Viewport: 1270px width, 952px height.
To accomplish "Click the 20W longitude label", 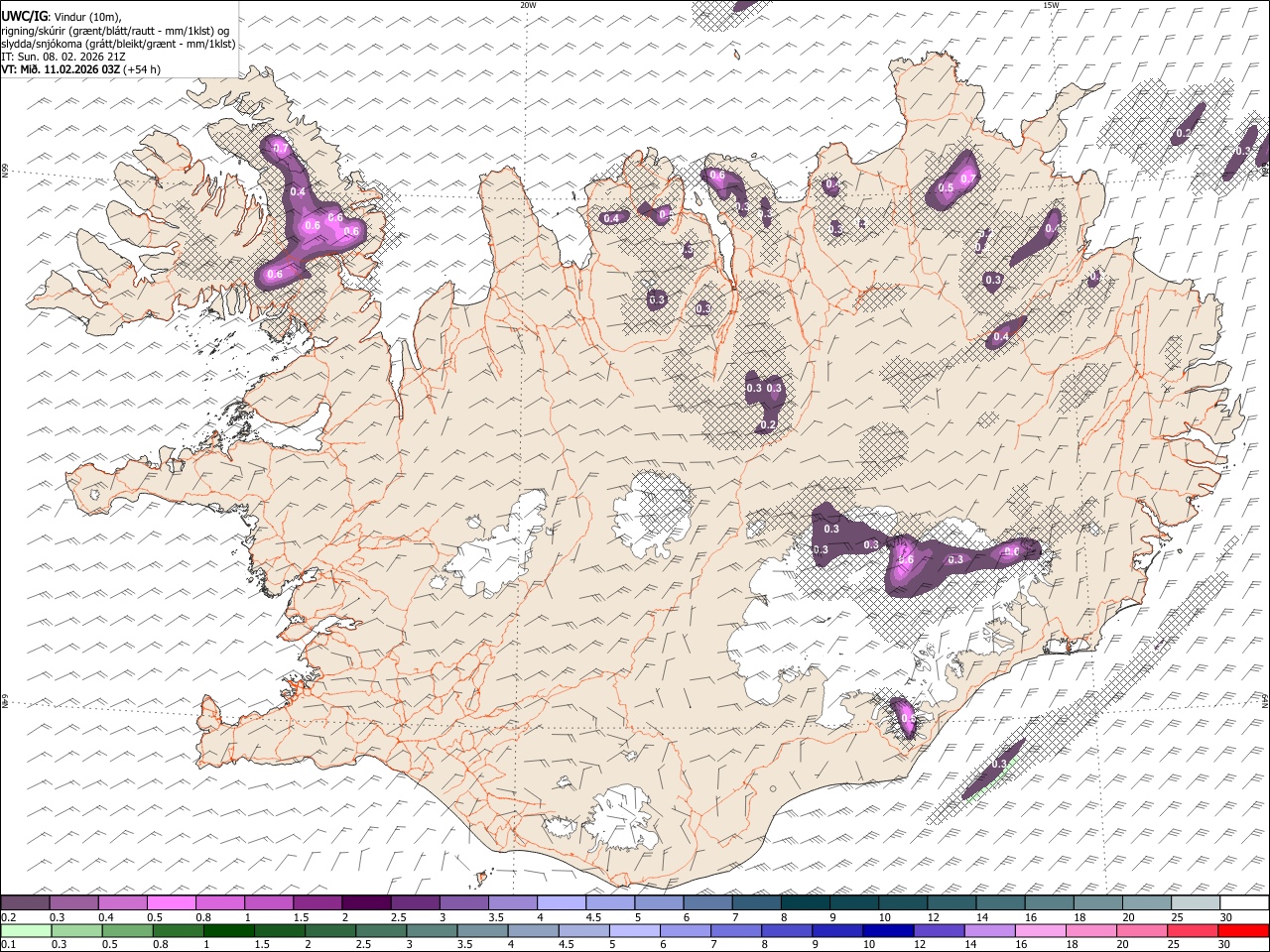I will (x=528, y=5).
